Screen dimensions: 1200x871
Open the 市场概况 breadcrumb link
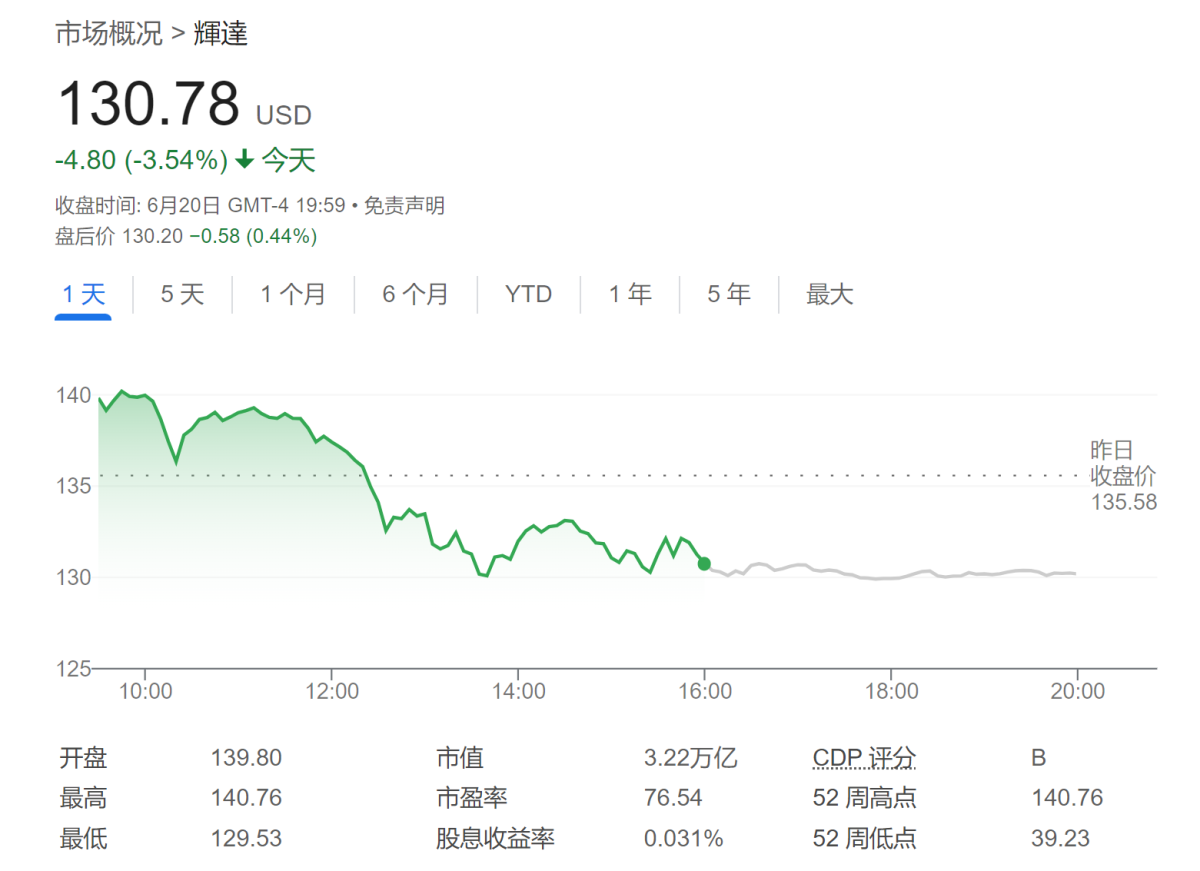coord(107,33)
